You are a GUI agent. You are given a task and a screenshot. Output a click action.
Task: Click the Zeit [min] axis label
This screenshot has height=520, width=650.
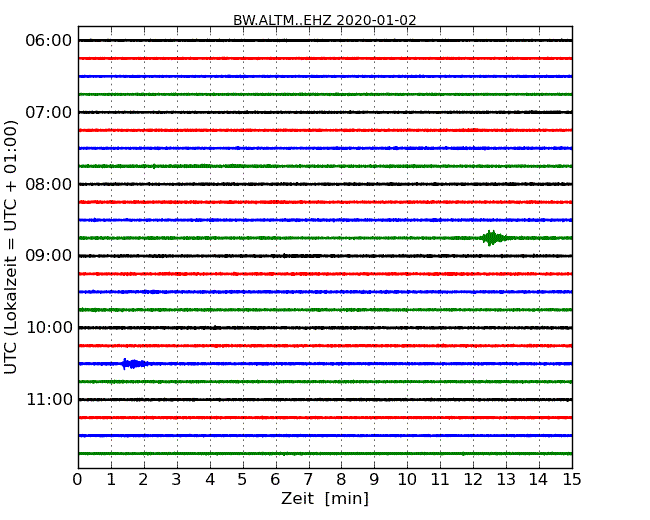325,498
